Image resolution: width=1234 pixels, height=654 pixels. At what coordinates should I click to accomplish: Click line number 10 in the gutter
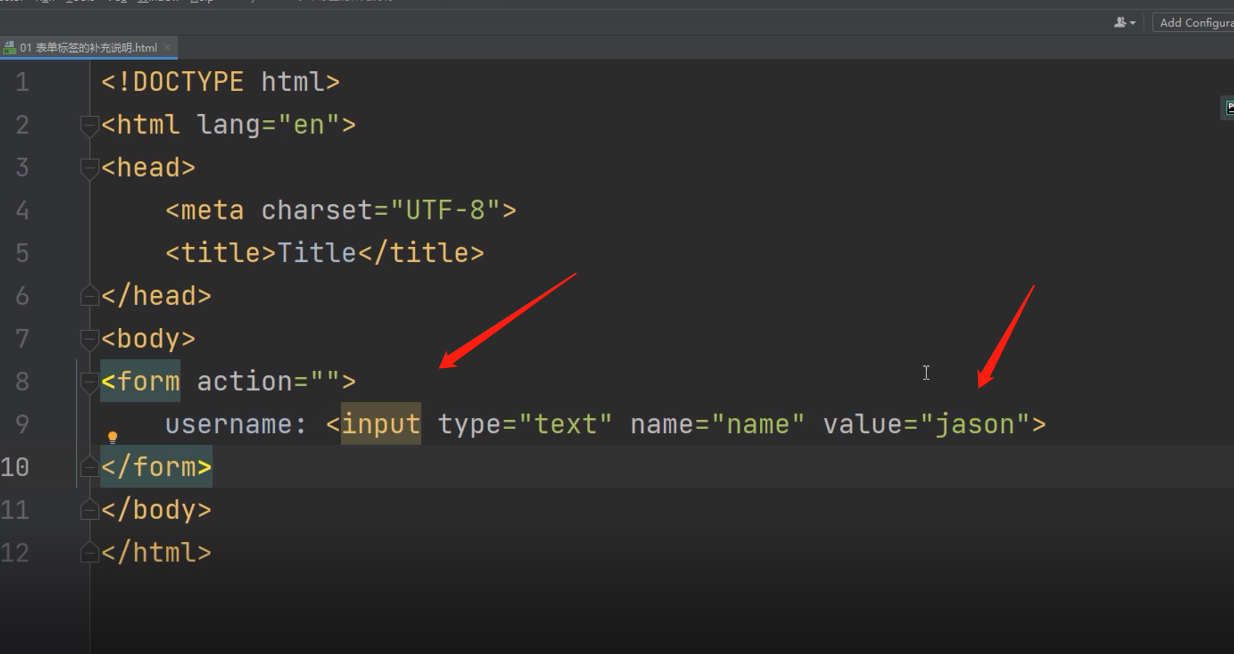click(15, 467)
